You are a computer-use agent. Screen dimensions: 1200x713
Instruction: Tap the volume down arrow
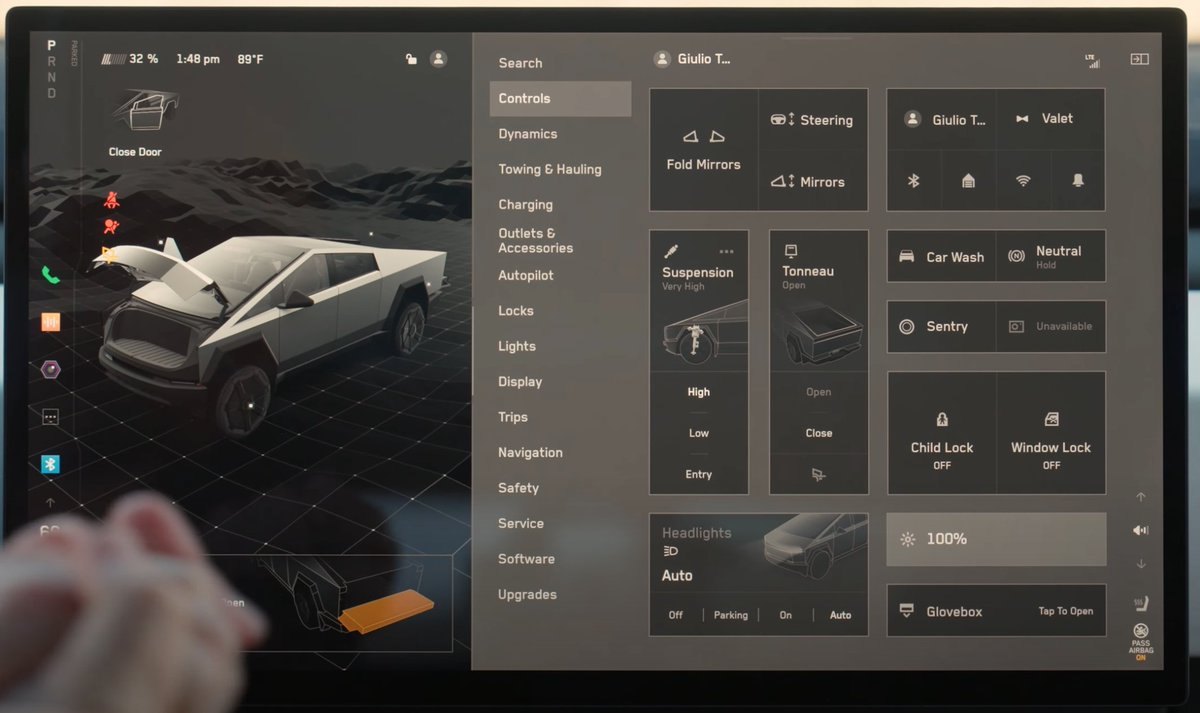pyautogui.click(x=1141, y=565)
